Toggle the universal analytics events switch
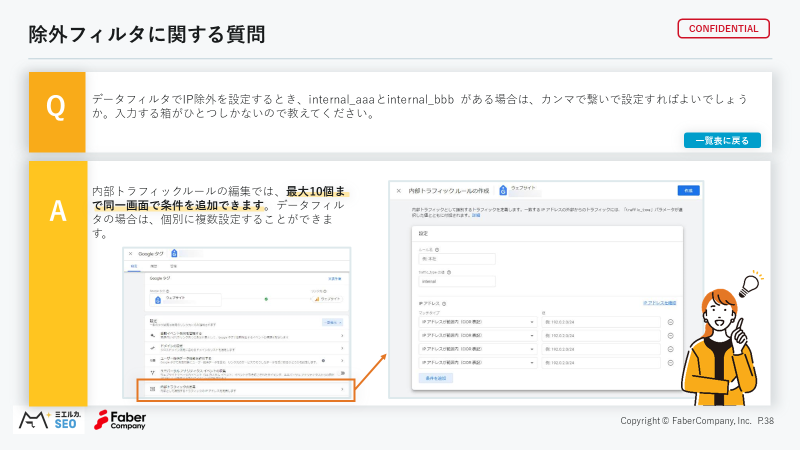 342,373
